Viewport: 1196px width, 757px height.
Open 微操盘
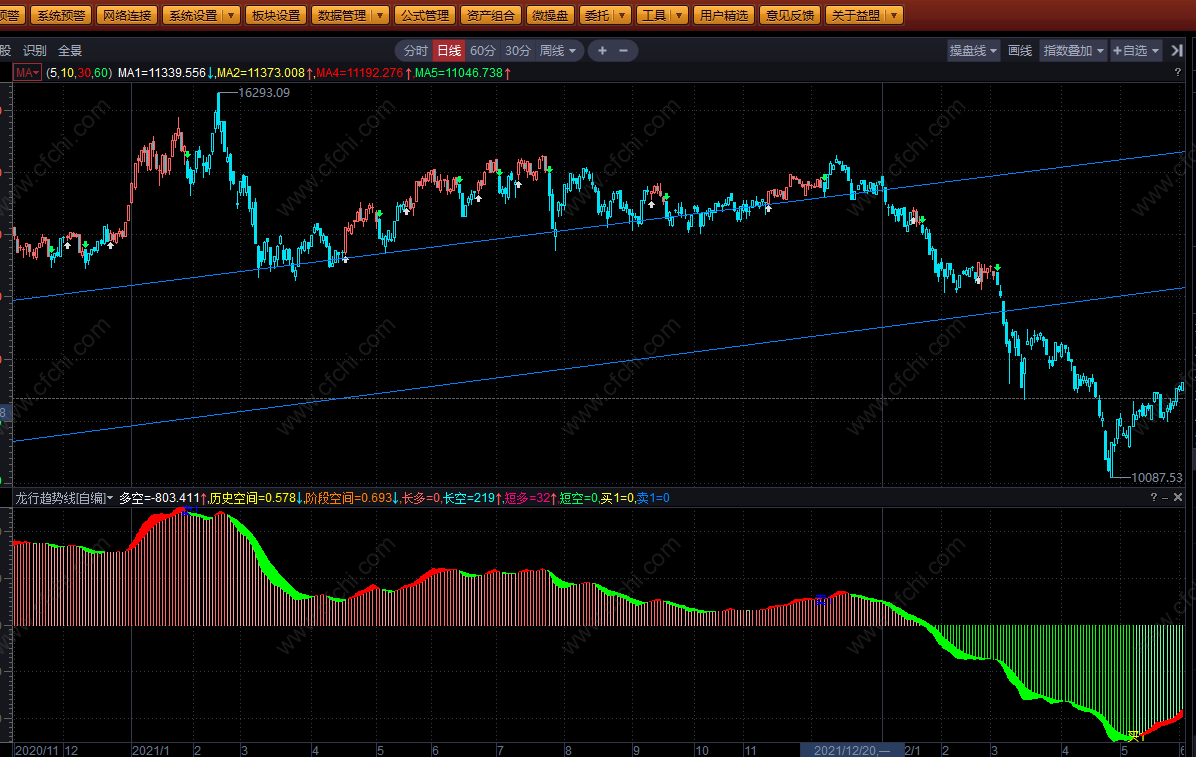[550, 15]
